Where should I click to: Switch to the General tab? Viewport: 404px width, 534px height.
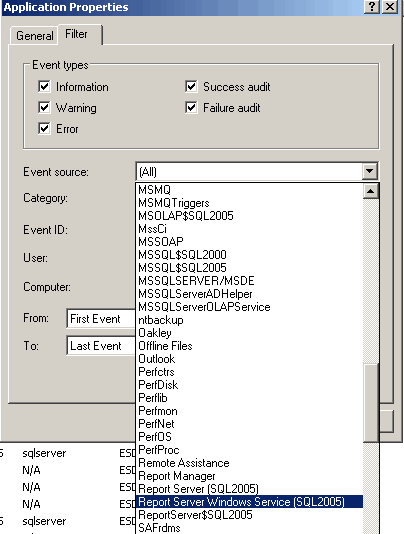[x=34, y=36]
